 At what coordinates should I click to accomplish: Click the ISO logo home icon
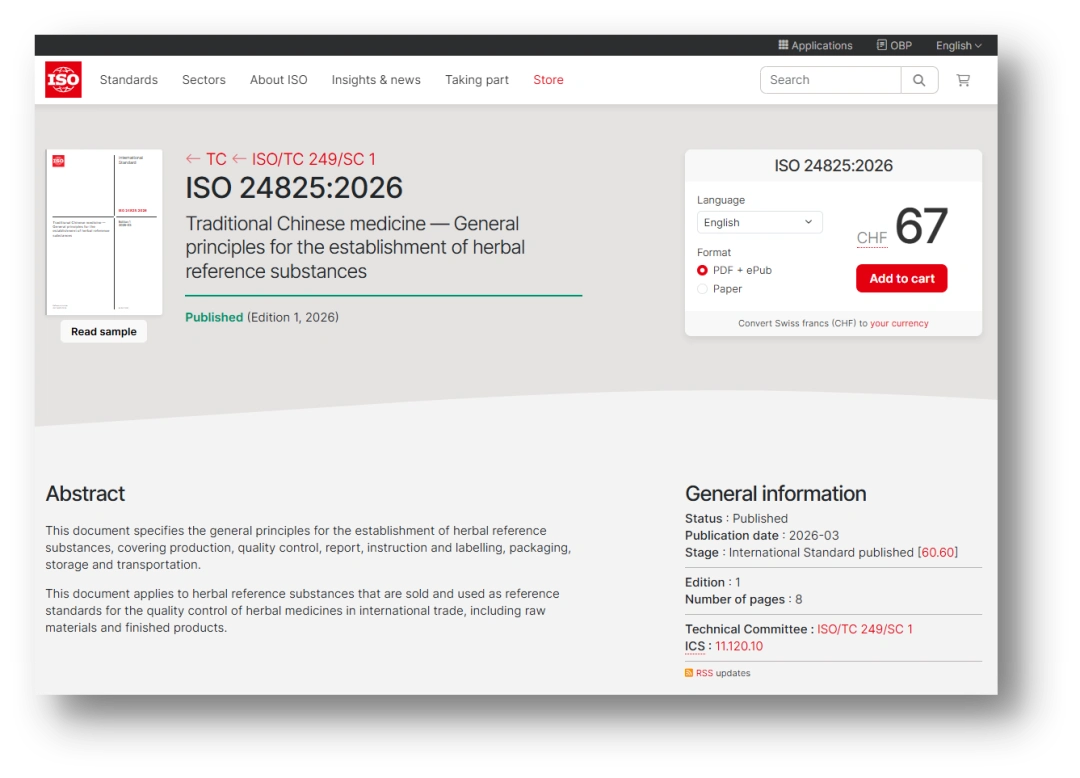tap(63, 80)
